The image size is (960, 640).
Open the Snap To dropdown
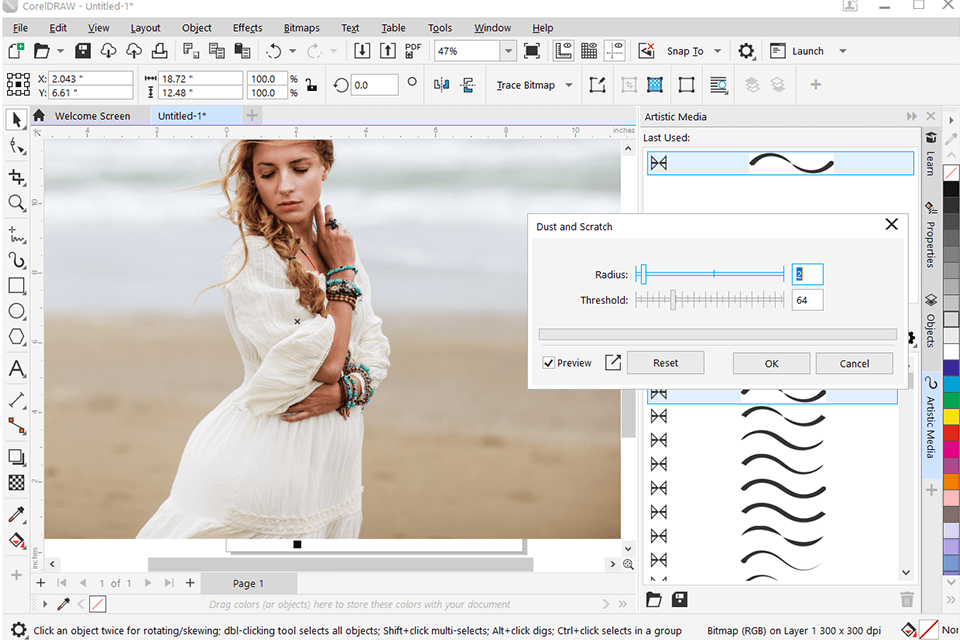coord(718,51)
